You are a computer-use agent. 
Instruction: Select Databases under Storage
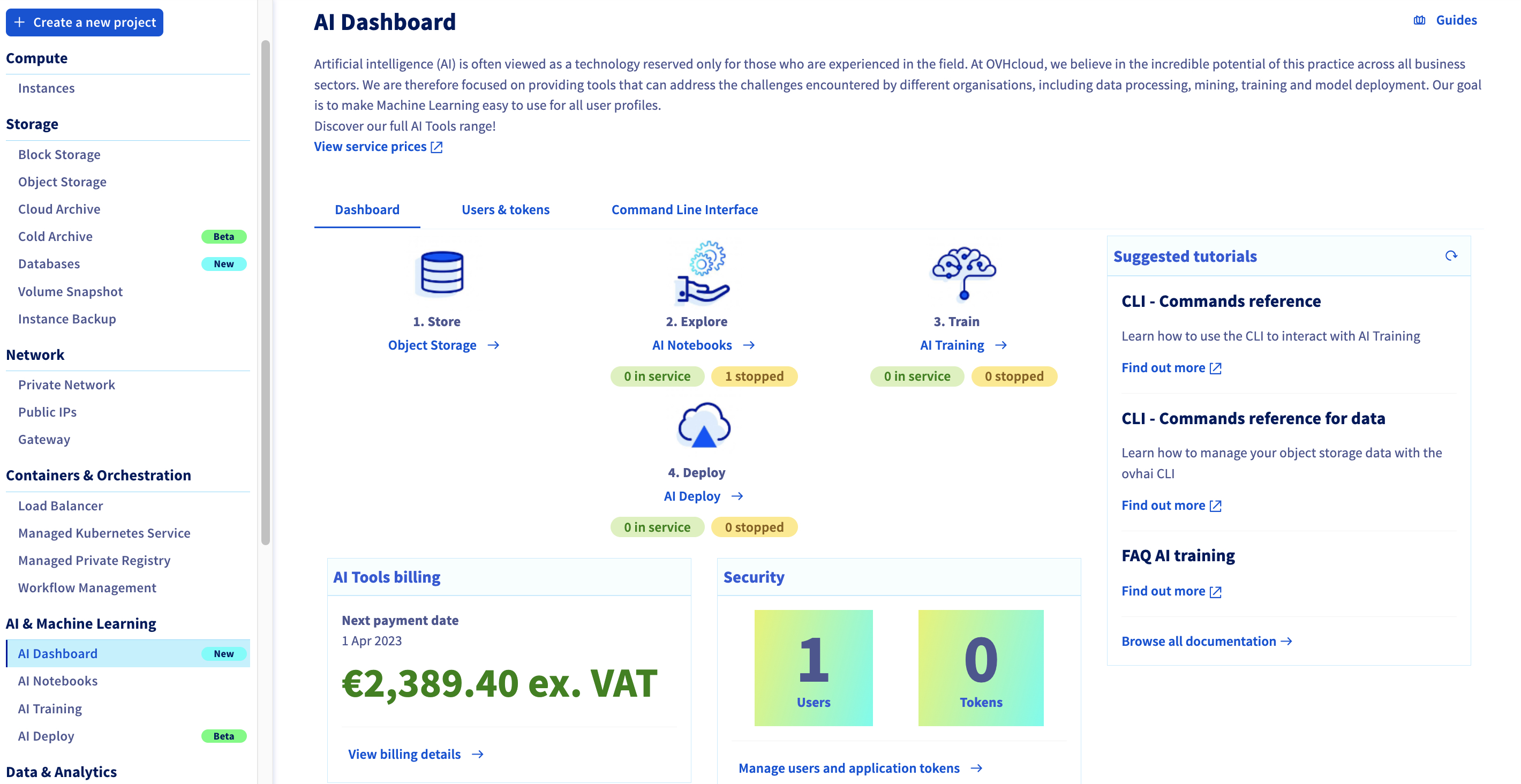point(49,264)
